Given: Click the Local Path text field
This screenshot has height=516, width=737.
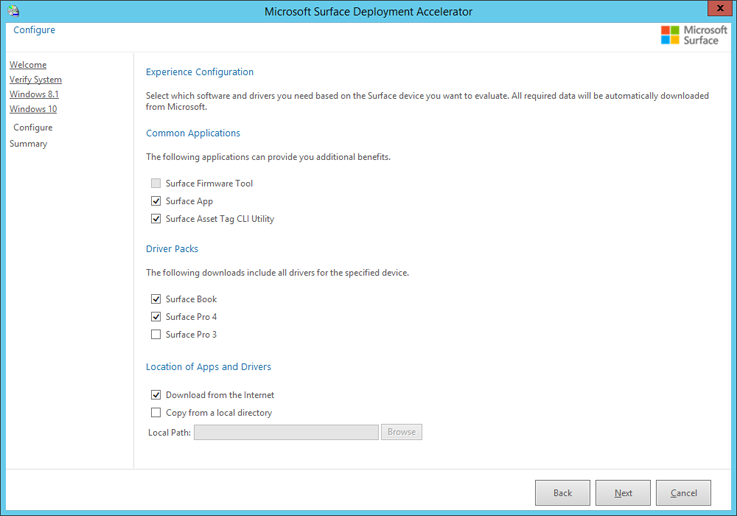Looking at the screenshot, I should 286,432.
